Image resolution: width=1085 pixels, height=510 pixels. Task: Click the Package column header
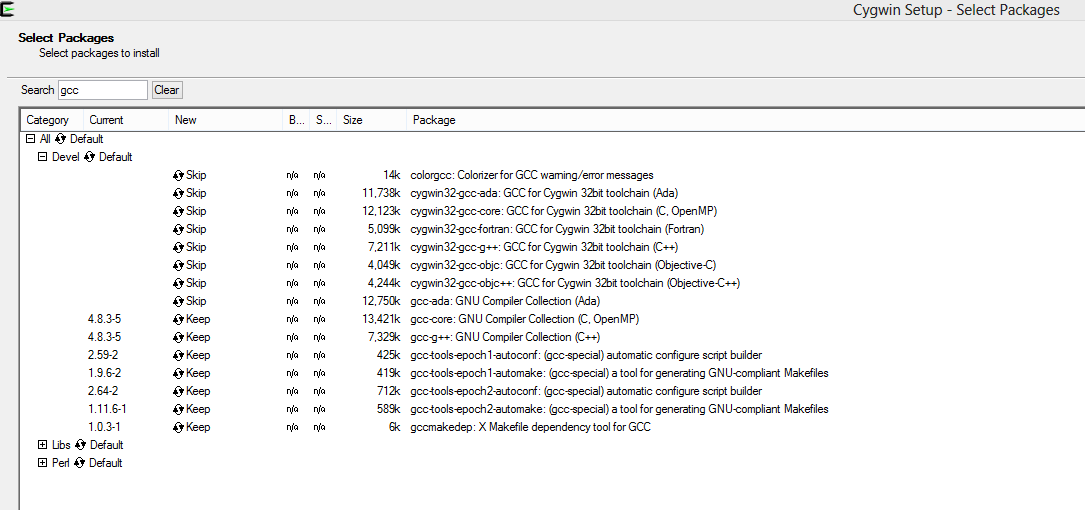[x=746, y=120]
